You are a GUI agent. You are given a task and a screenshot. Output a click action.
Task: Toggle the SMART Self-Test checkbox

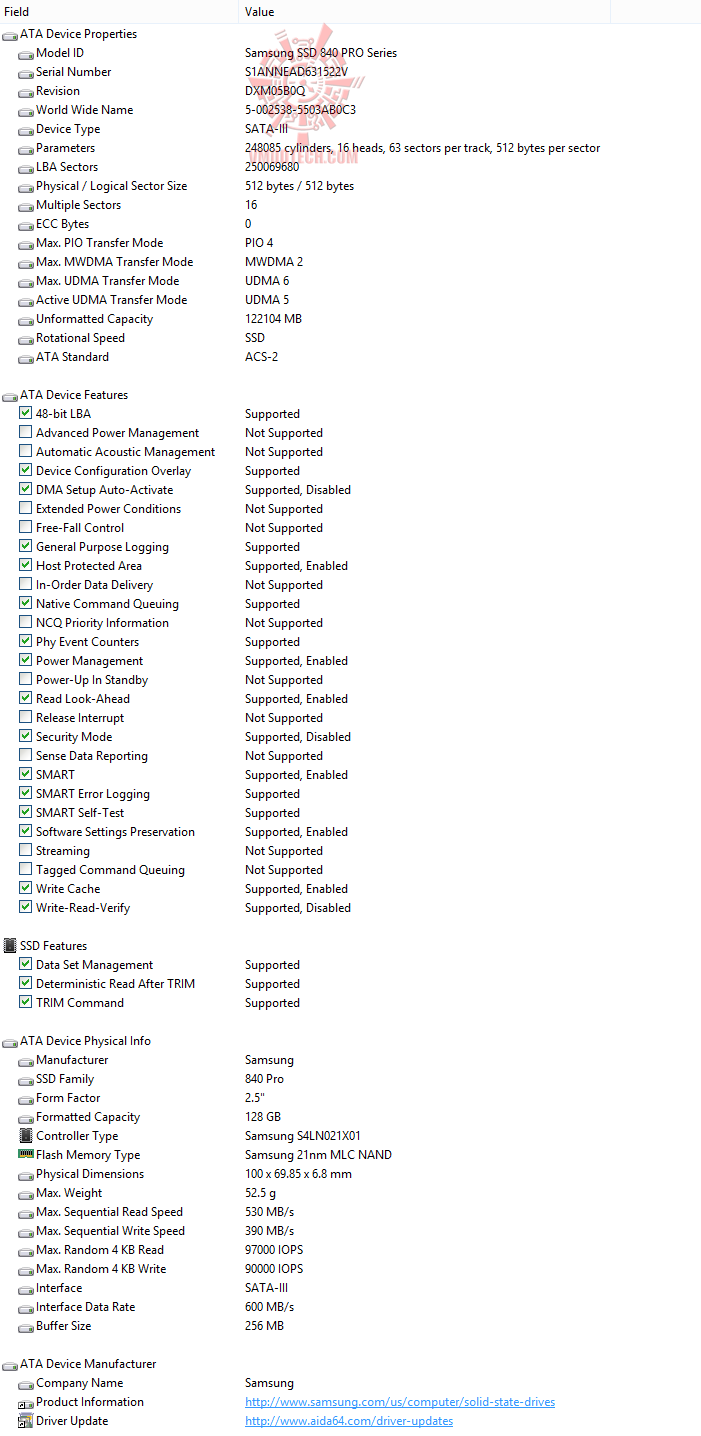click(26, 812)
